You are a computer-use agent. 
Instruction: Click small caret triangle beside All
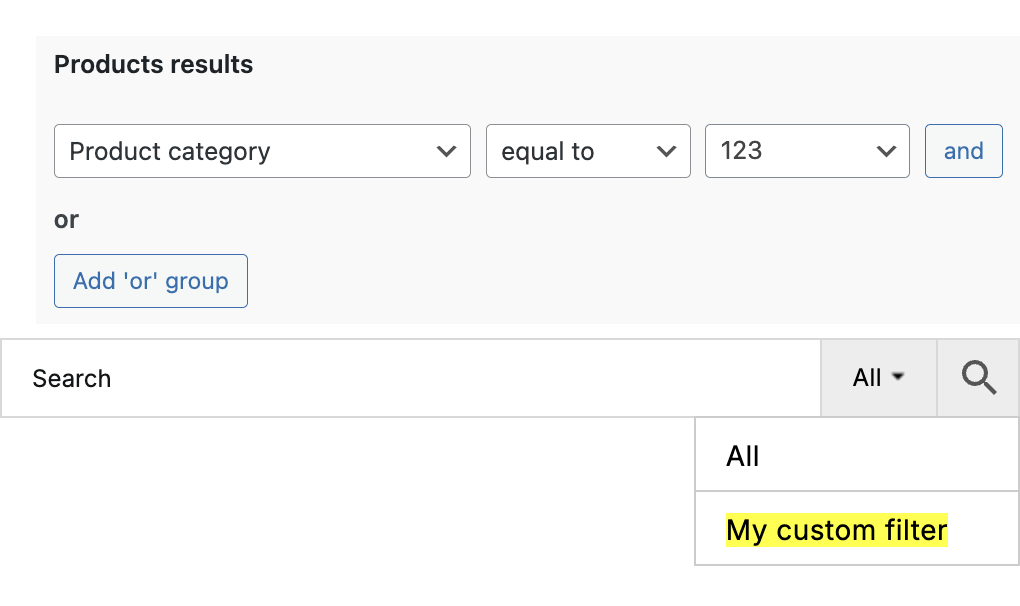click(x=898, y=377)
